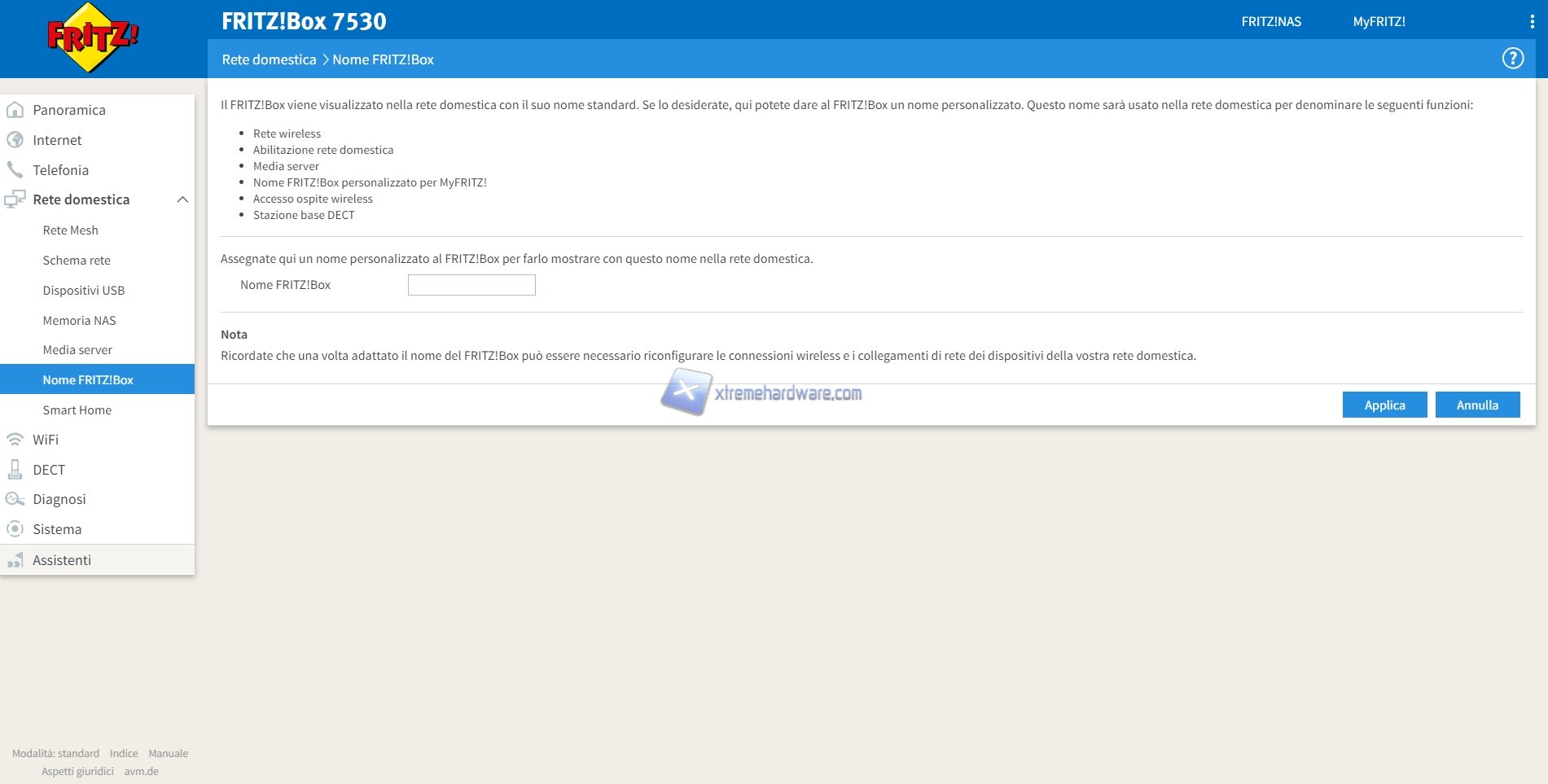This screenshot has height=784, width=1548.
Task: Click the Assistenti wizard icon
Action: [15, 560]
